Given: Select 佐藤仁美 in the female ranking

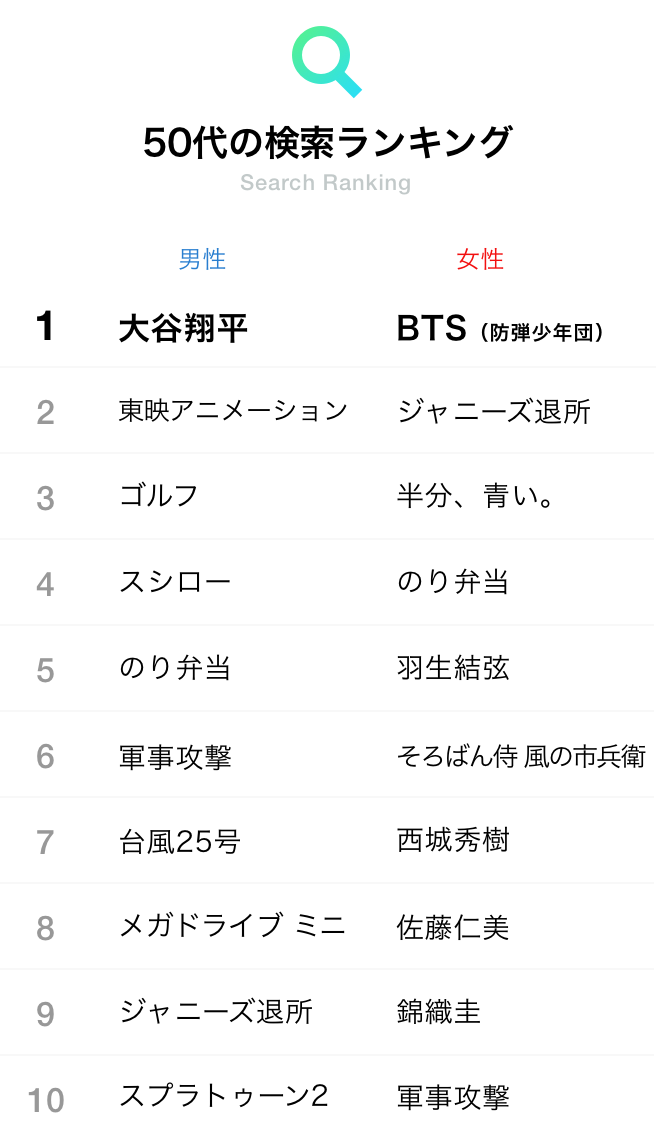Looking at the screenshot, I should point(453,927).
